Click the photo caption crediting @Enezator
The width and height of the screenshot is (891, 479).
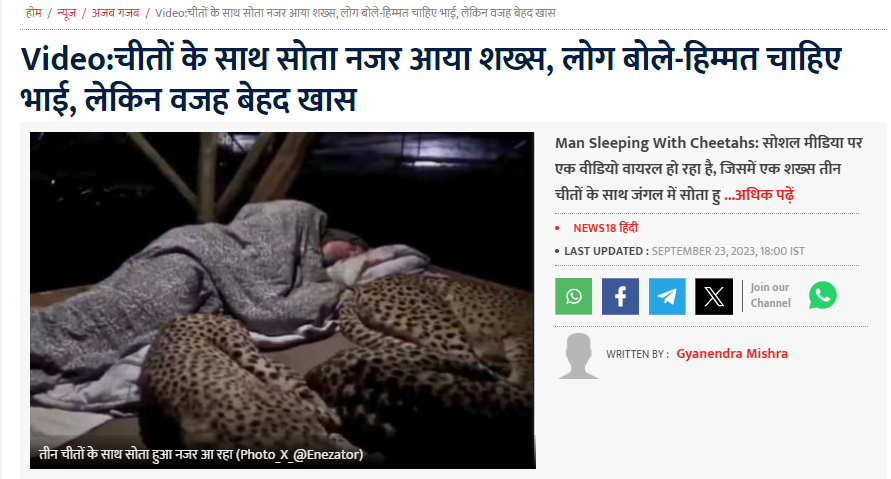coord(201,454)
